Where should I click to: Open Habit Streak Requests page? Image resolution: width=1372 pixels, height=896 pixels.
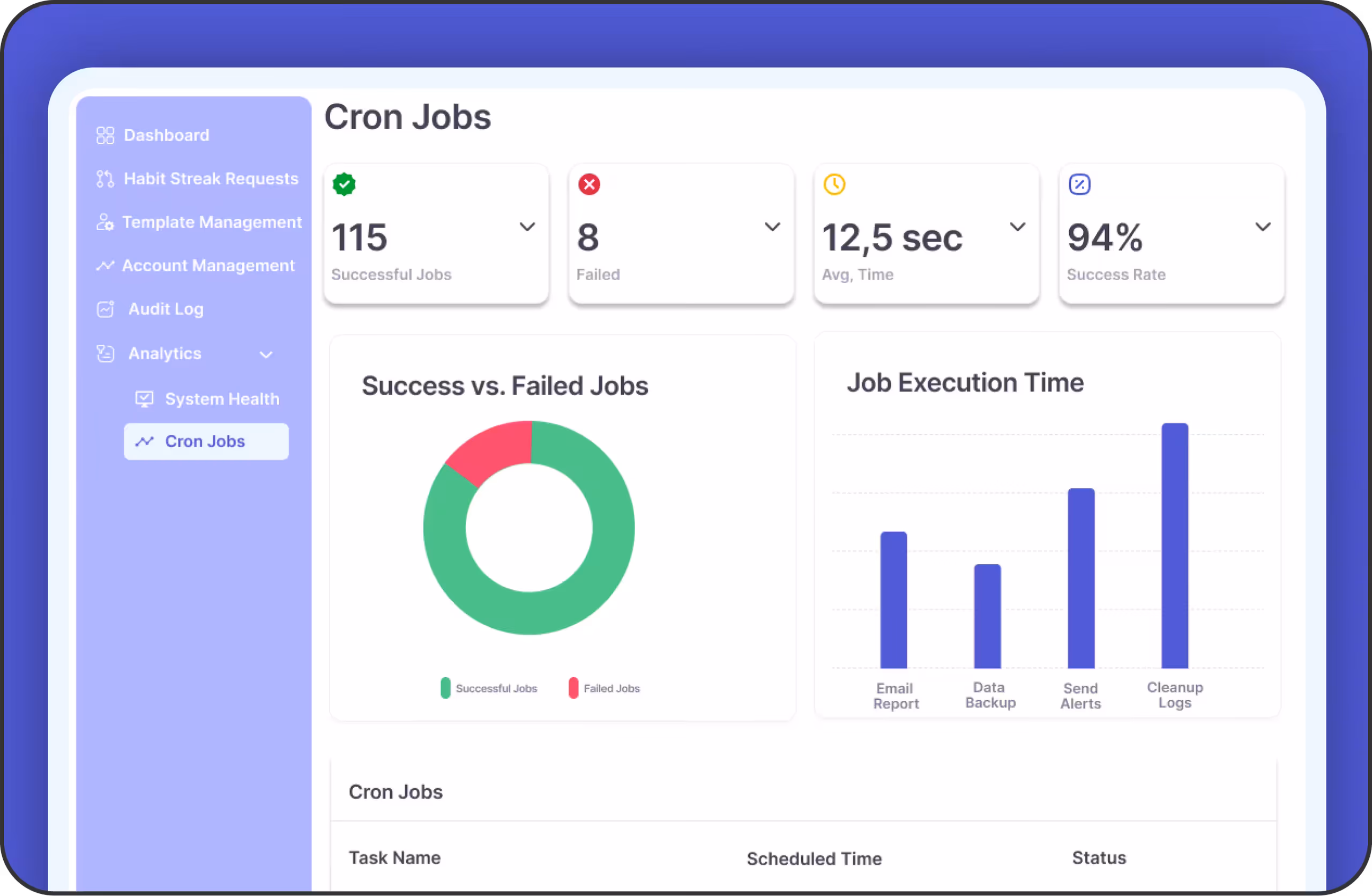(x=211, y=179)
